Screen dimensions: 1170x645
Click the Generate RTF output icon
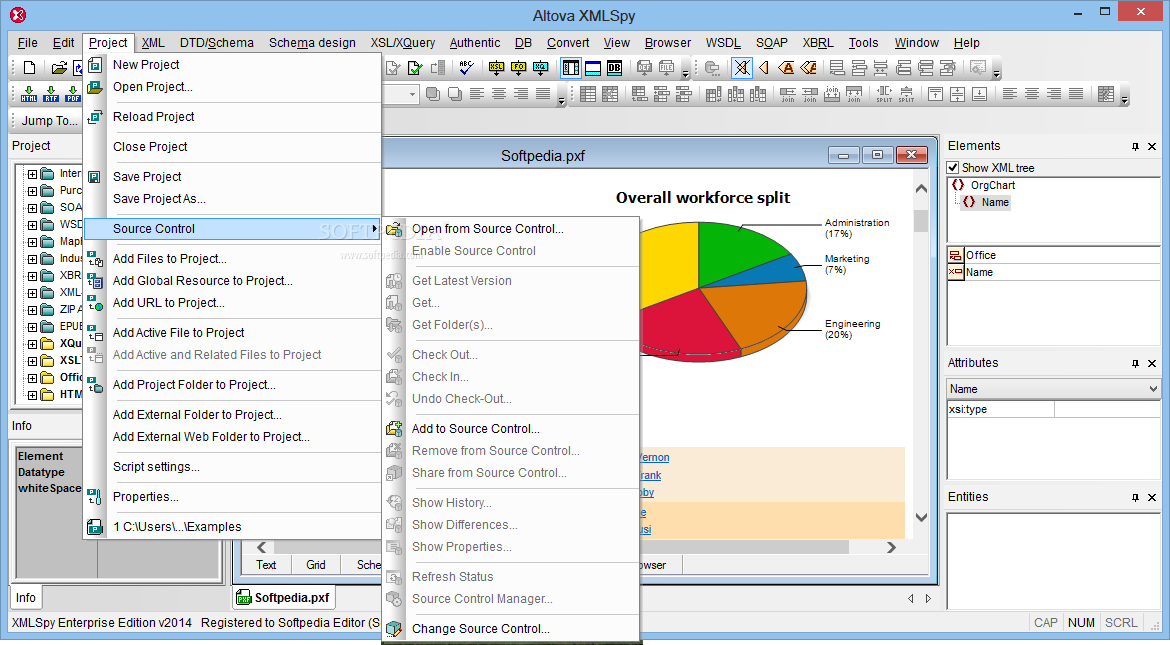[51, 93]
